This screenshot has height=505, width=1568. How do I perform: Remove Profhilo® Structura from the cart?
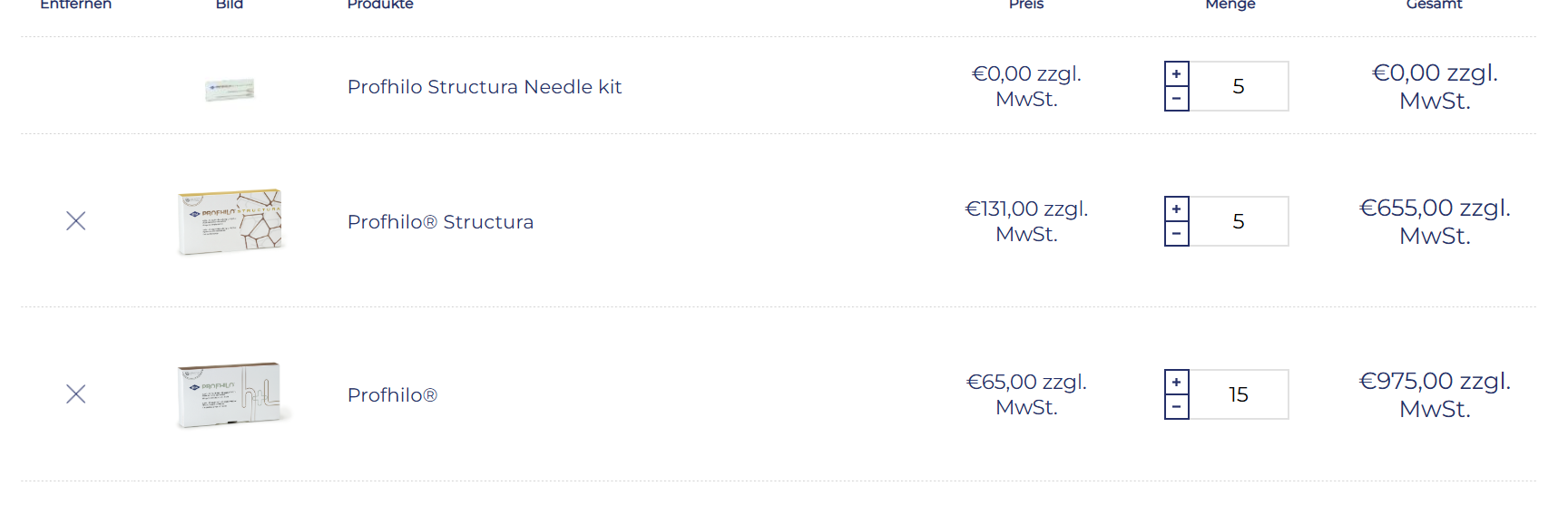pyautogui.click(x=75, y=221)
